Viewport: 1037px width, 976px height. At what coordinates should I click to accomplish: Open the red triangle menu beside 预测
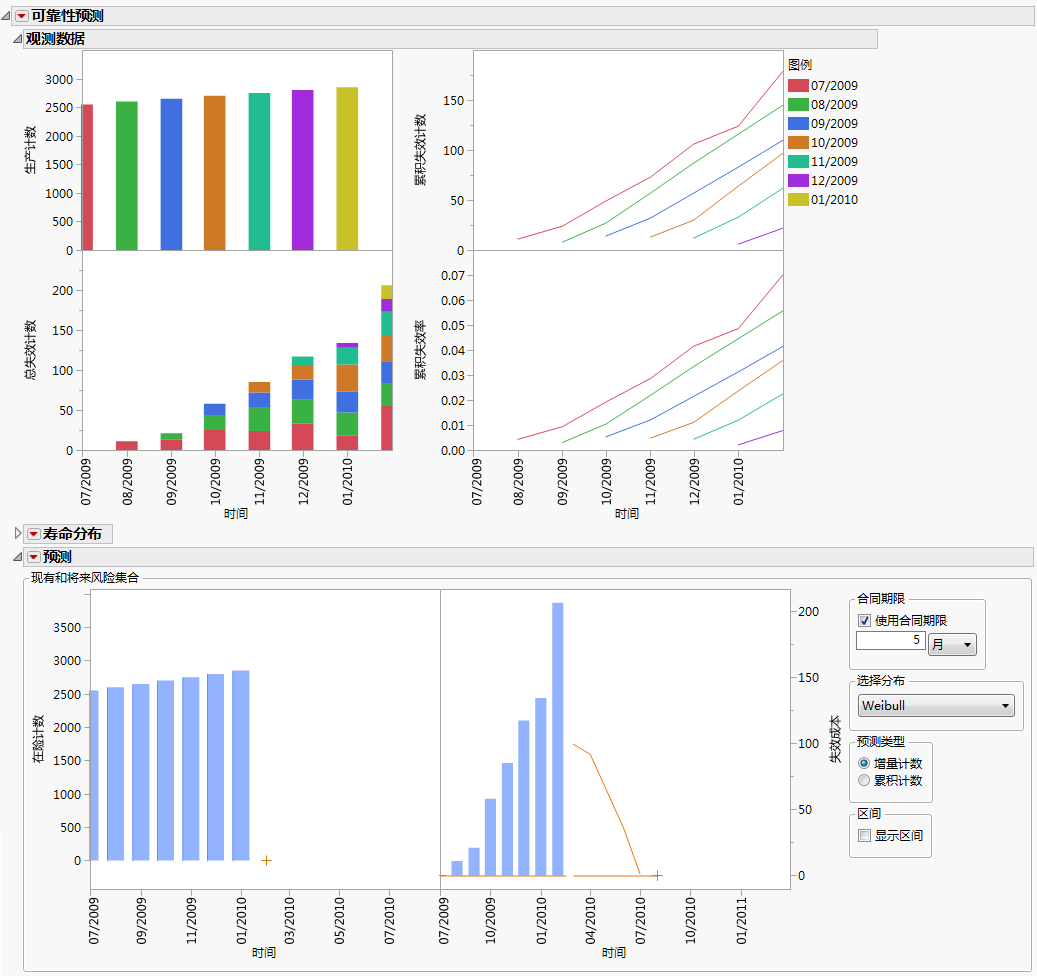click(33, 557)
